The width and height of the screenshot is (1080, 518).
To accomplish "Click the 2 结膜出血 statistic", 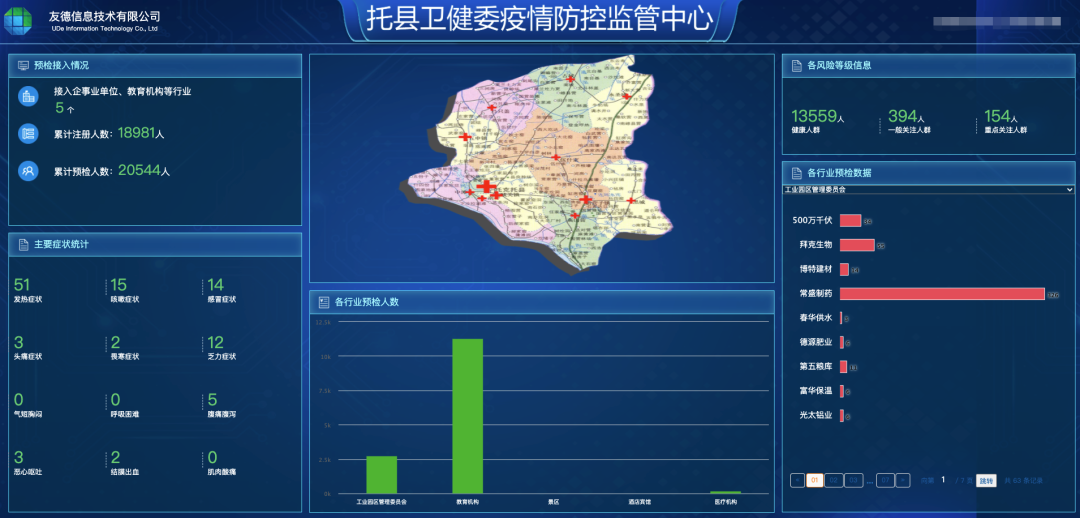I will (125, 464).
